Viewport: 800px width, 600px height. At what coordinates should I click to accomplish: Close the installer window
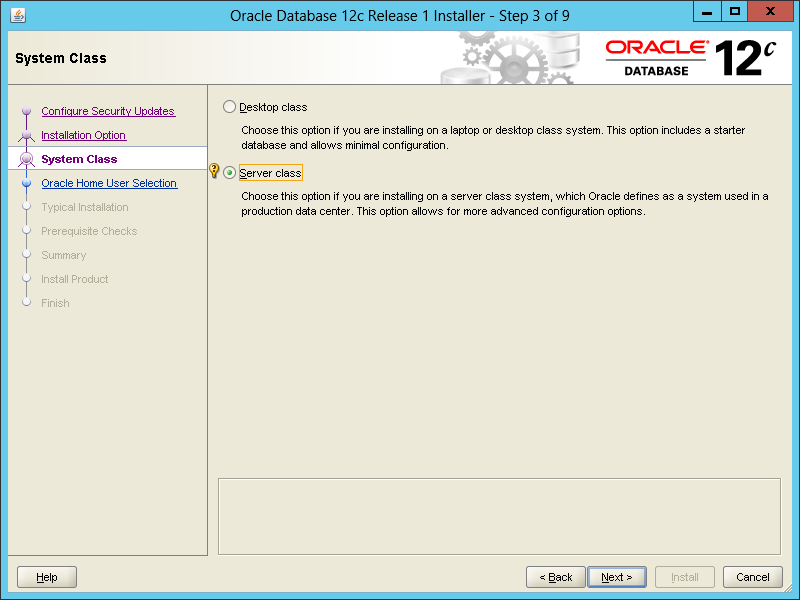[770, 11]
